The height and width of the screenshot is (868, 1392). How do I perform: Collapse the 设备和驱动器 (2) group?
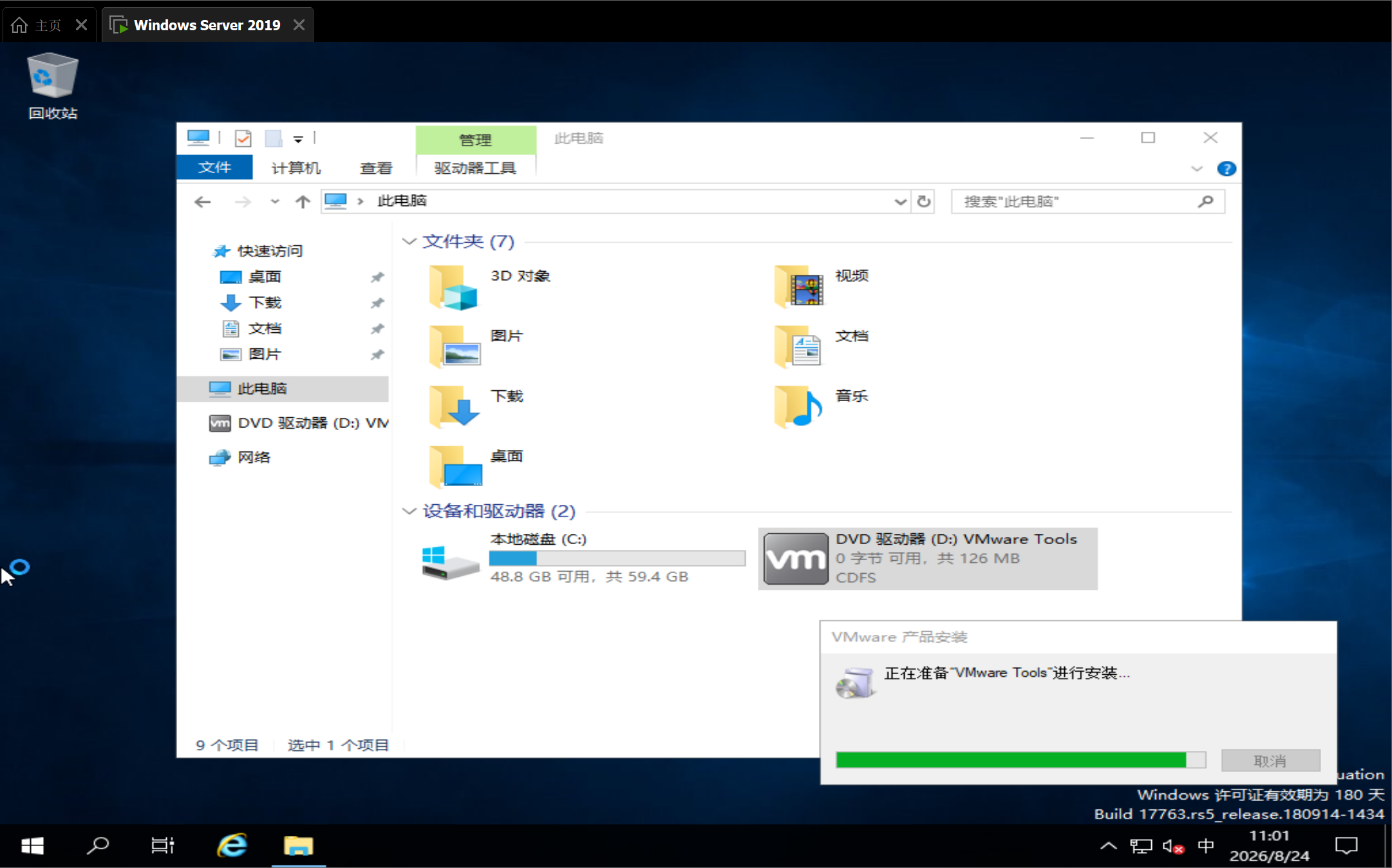tap(409, 511)
